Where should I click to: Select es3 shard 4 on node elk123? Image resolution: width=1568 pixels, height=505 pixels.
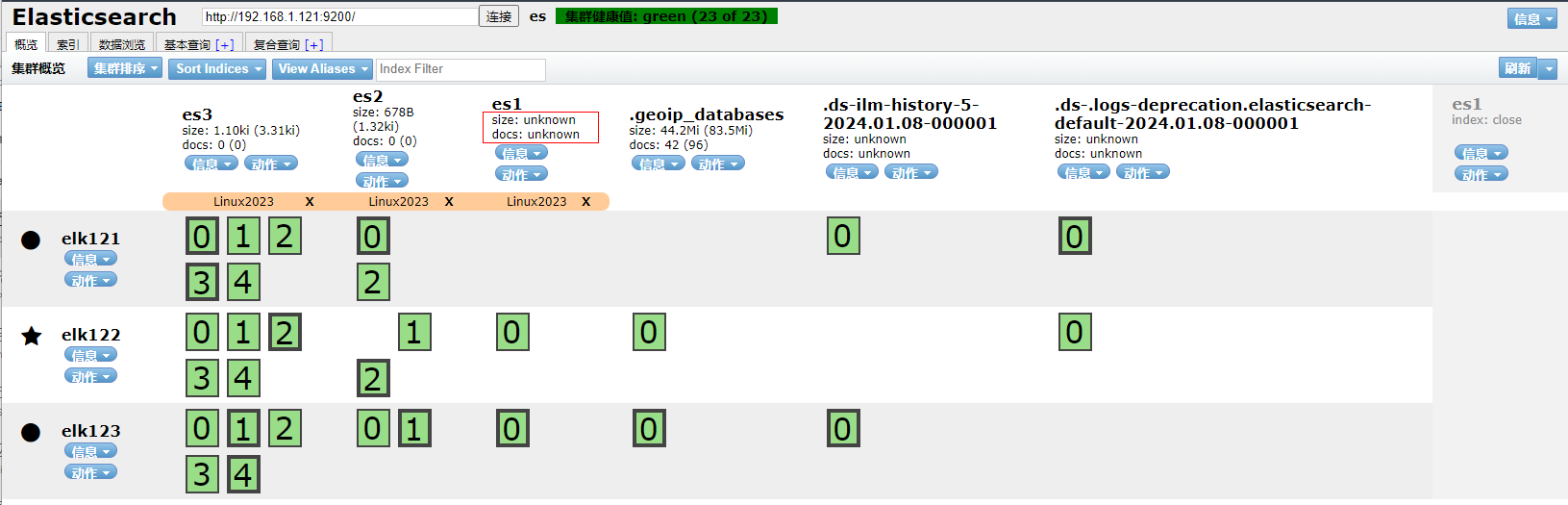243,474
